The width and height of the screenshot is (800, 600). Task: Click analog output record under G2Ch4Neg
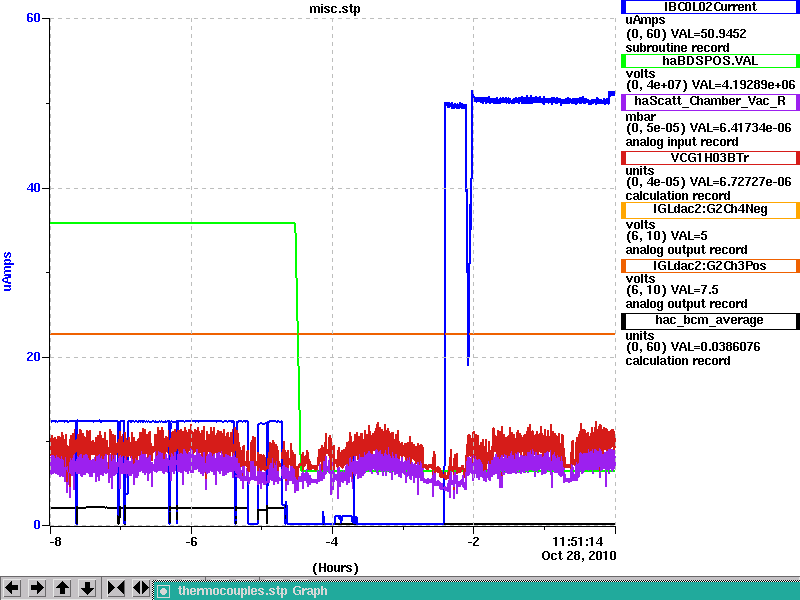686,250
